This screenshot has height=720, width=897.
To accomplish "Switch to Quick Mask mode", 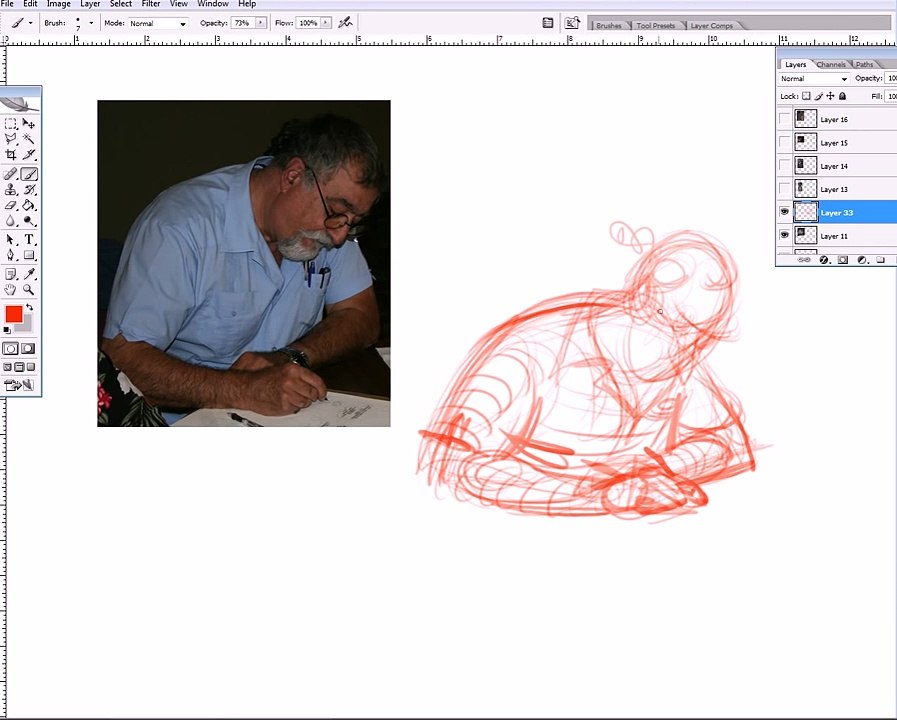I will point(28,348).
